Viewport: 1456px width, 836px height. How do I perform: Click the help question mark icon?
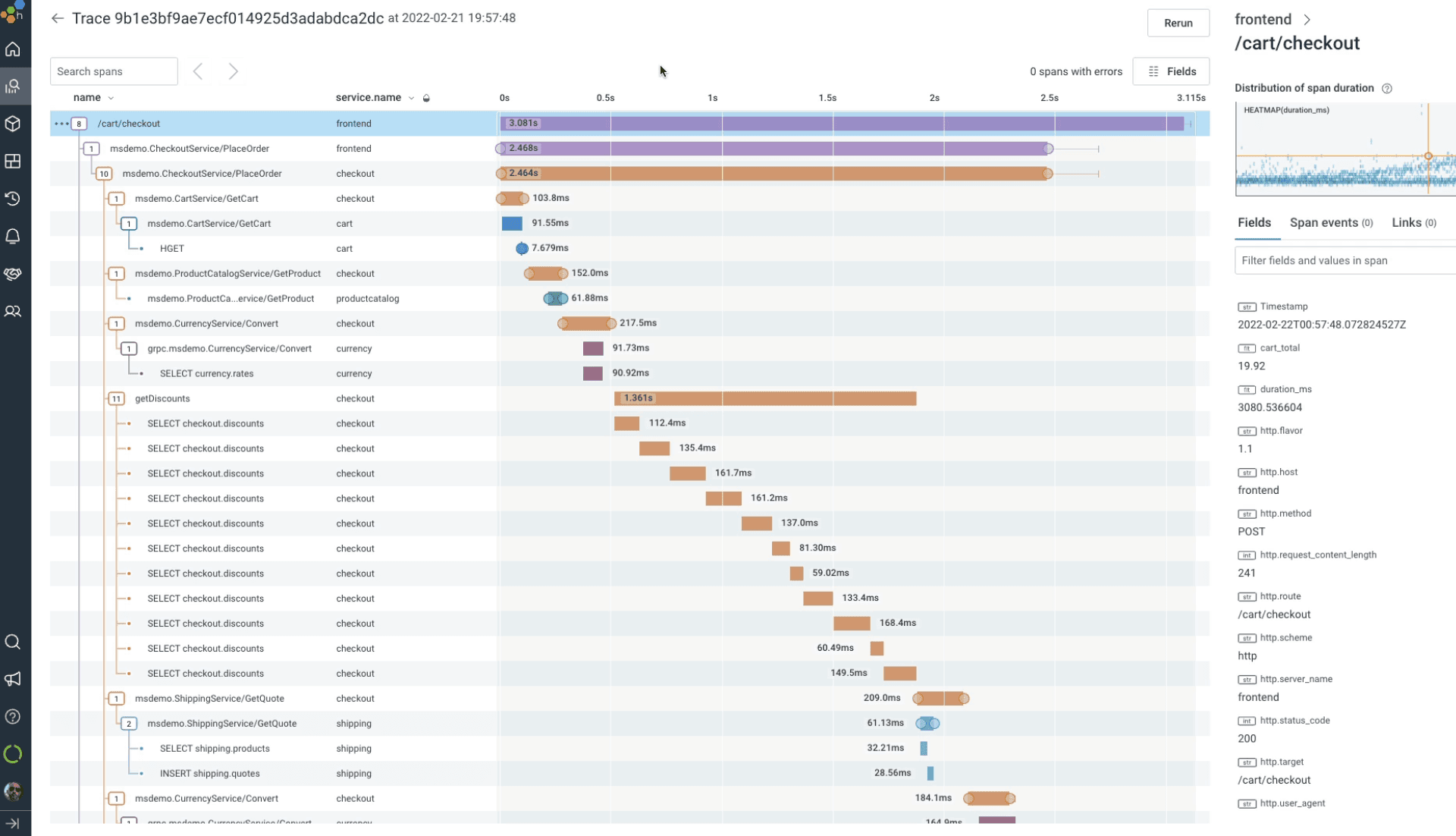pos(13,716)
